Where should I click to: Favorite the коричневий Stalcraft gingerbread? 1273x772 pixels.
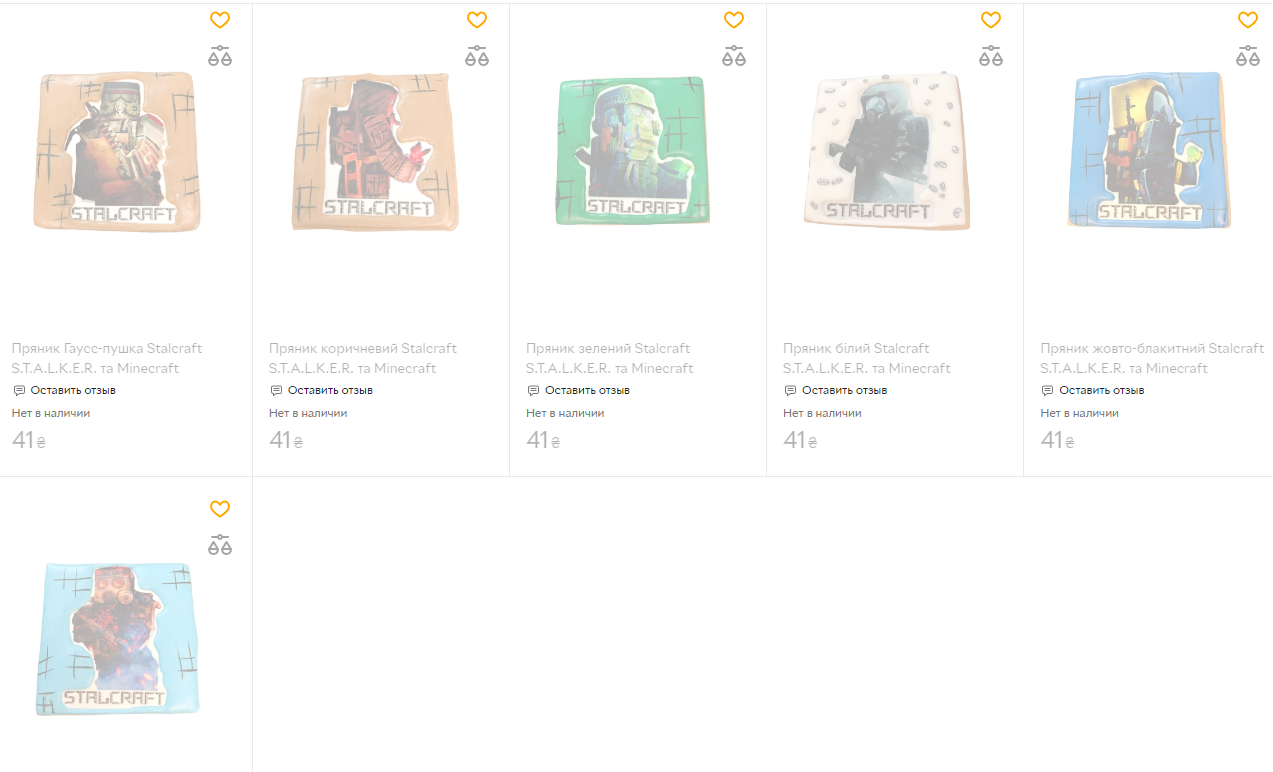477,20
